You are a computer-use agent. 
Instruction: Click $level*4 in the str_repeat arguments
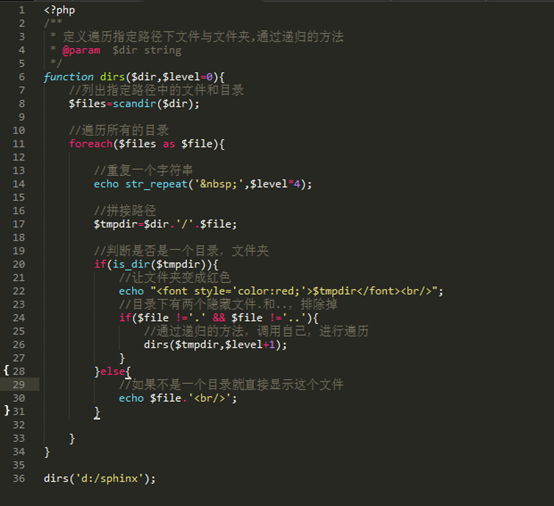click(x=275, y=184)
